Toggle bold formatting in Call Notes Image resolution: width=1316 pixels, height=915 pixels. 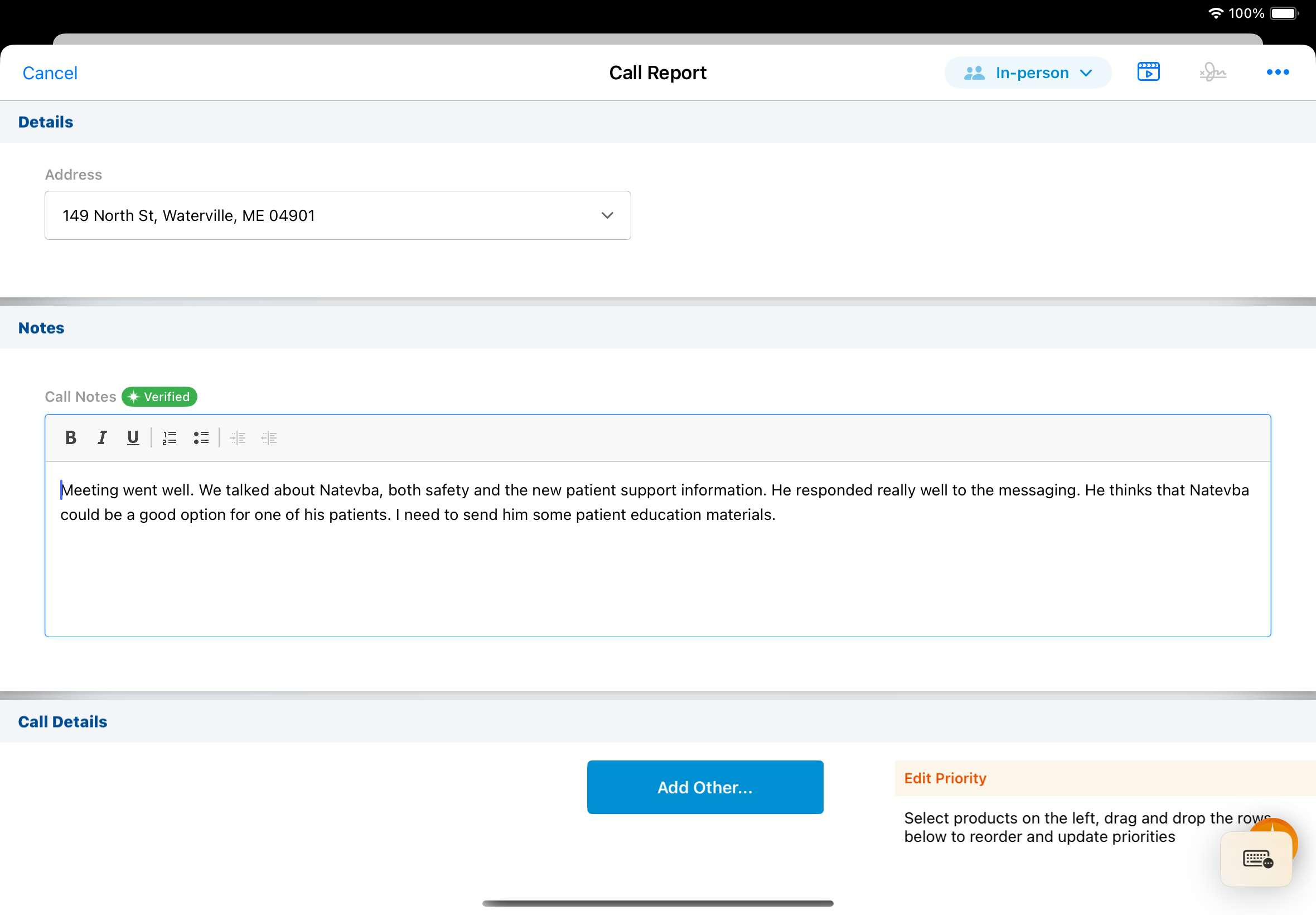coord(70,438)
